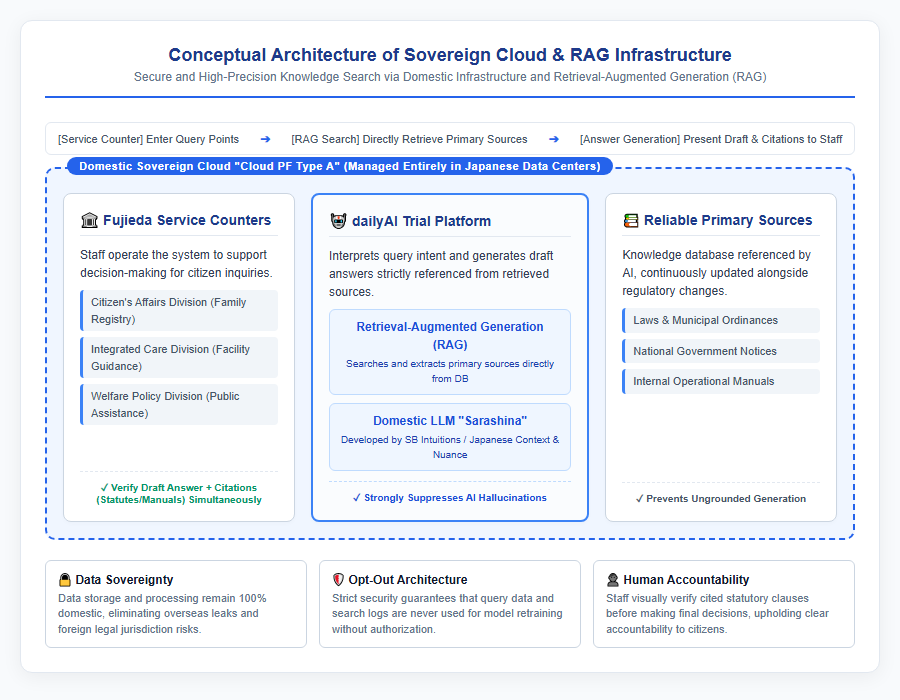The width and height of the screenshot is (900, 700).
Task: Choose Internal Operational Manuals source
Action: point(721,382)
